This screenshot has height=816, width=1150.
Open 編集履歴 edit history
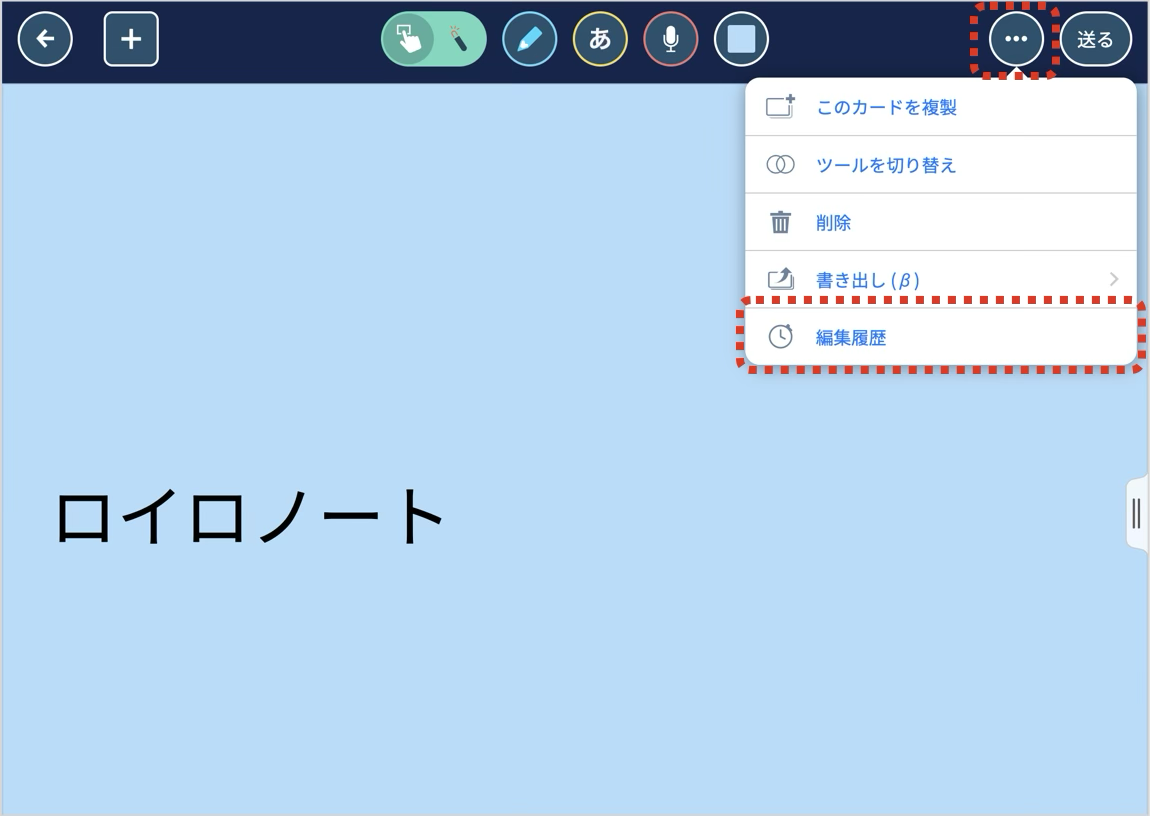coord(940,337)
